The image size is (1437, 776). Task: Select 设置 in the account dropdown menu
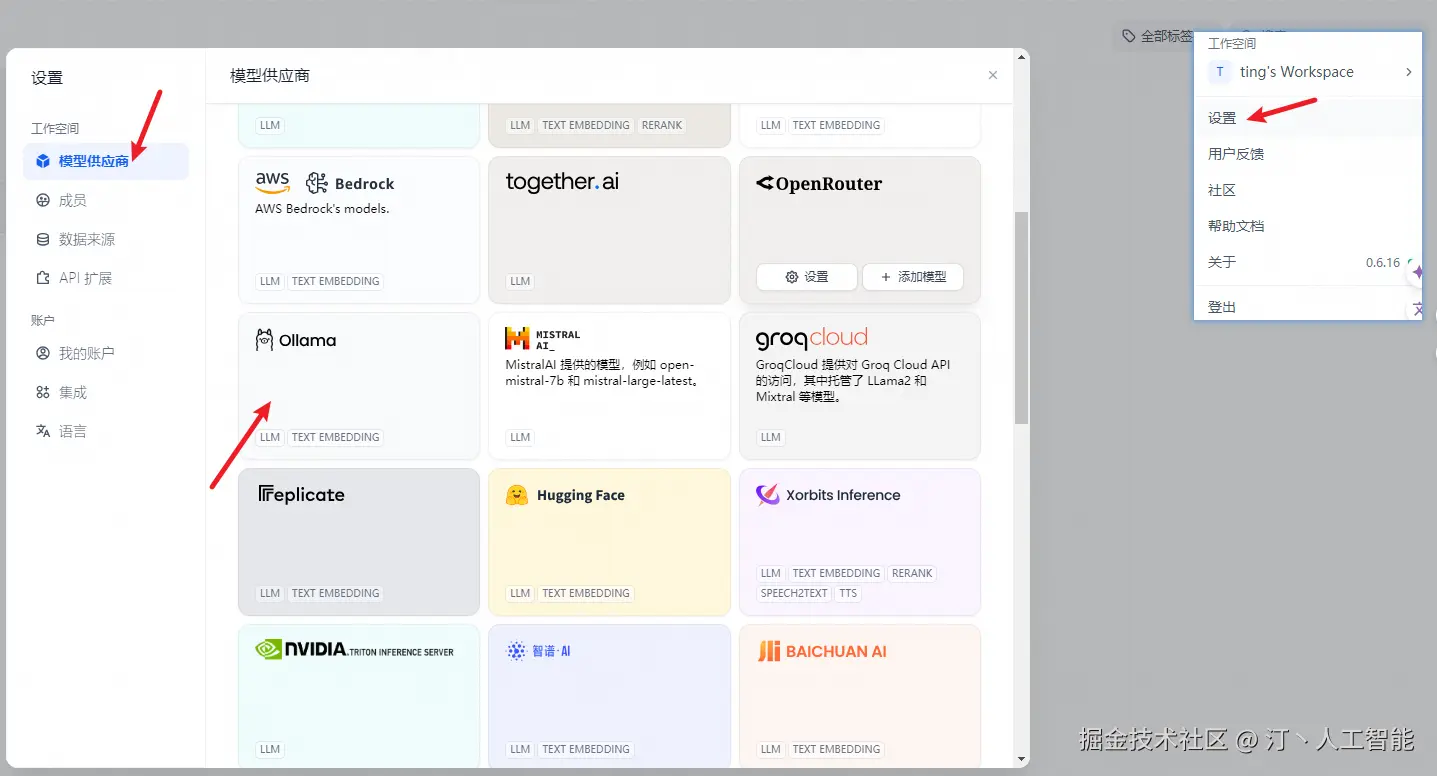point(1308,118)
